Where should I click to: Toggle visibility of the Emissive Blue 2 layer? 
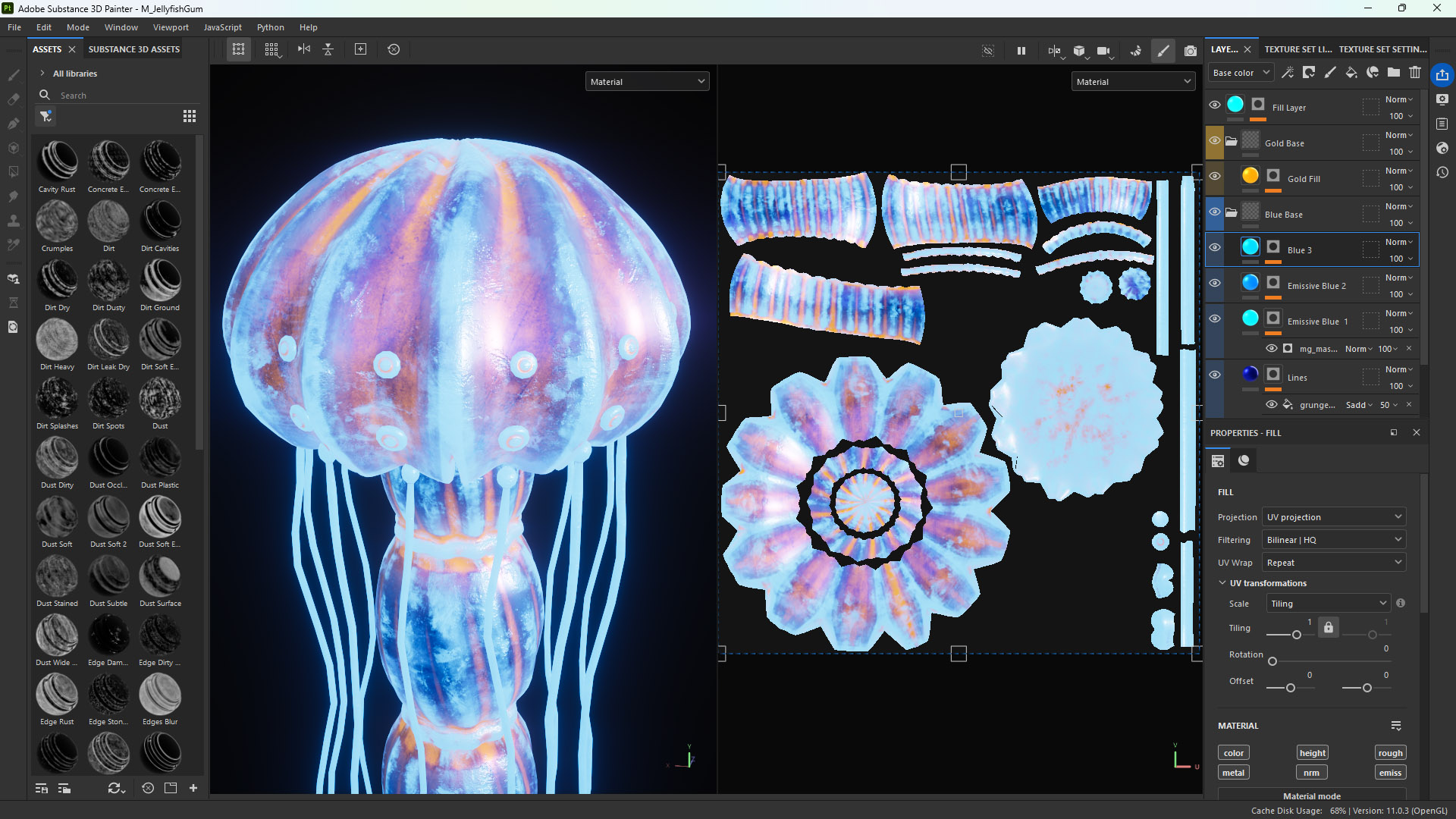coord(1215,282)
